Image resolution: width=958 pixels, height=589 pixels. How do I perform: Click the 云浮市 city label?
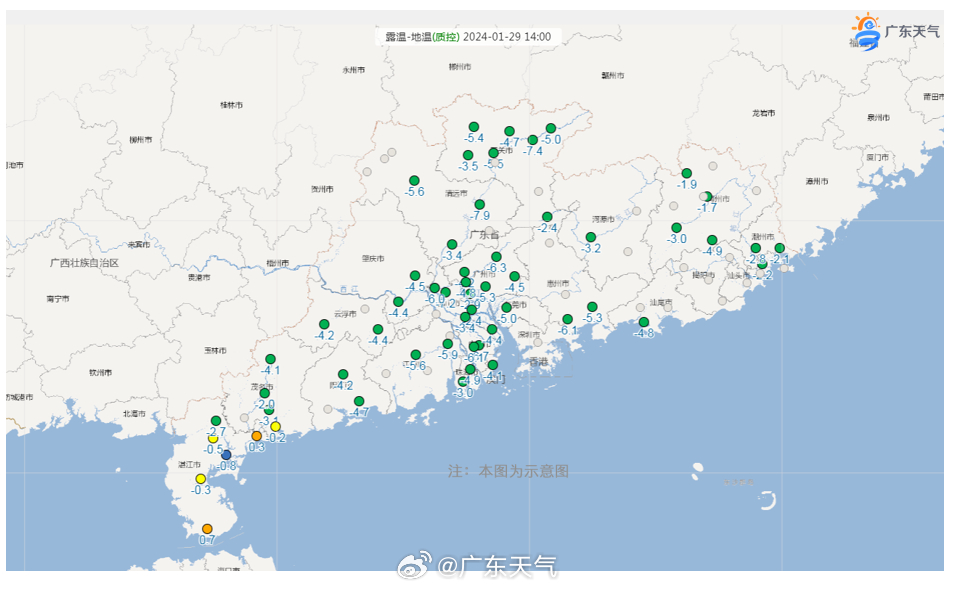coord(345,314)
